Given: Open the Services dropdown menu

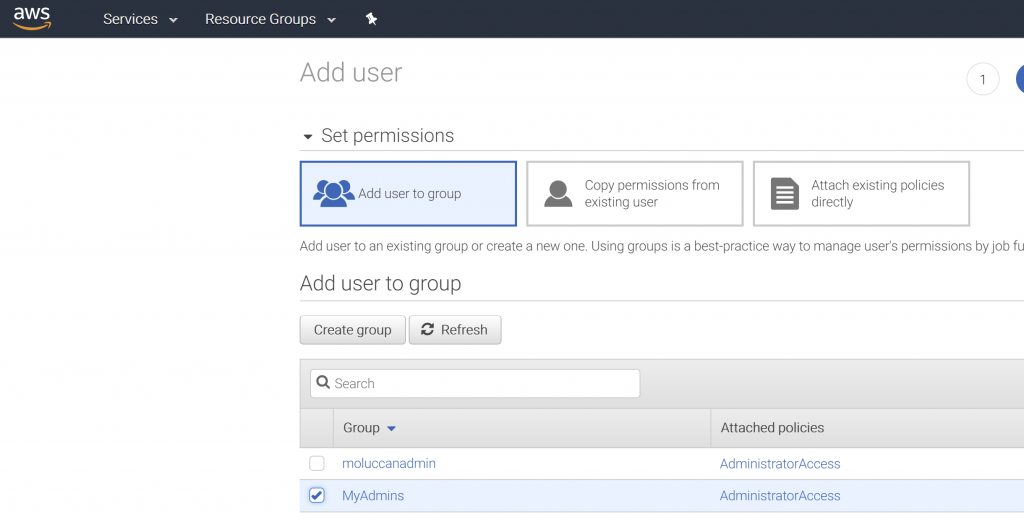Looking at the screenshot, I should point(140,19).
